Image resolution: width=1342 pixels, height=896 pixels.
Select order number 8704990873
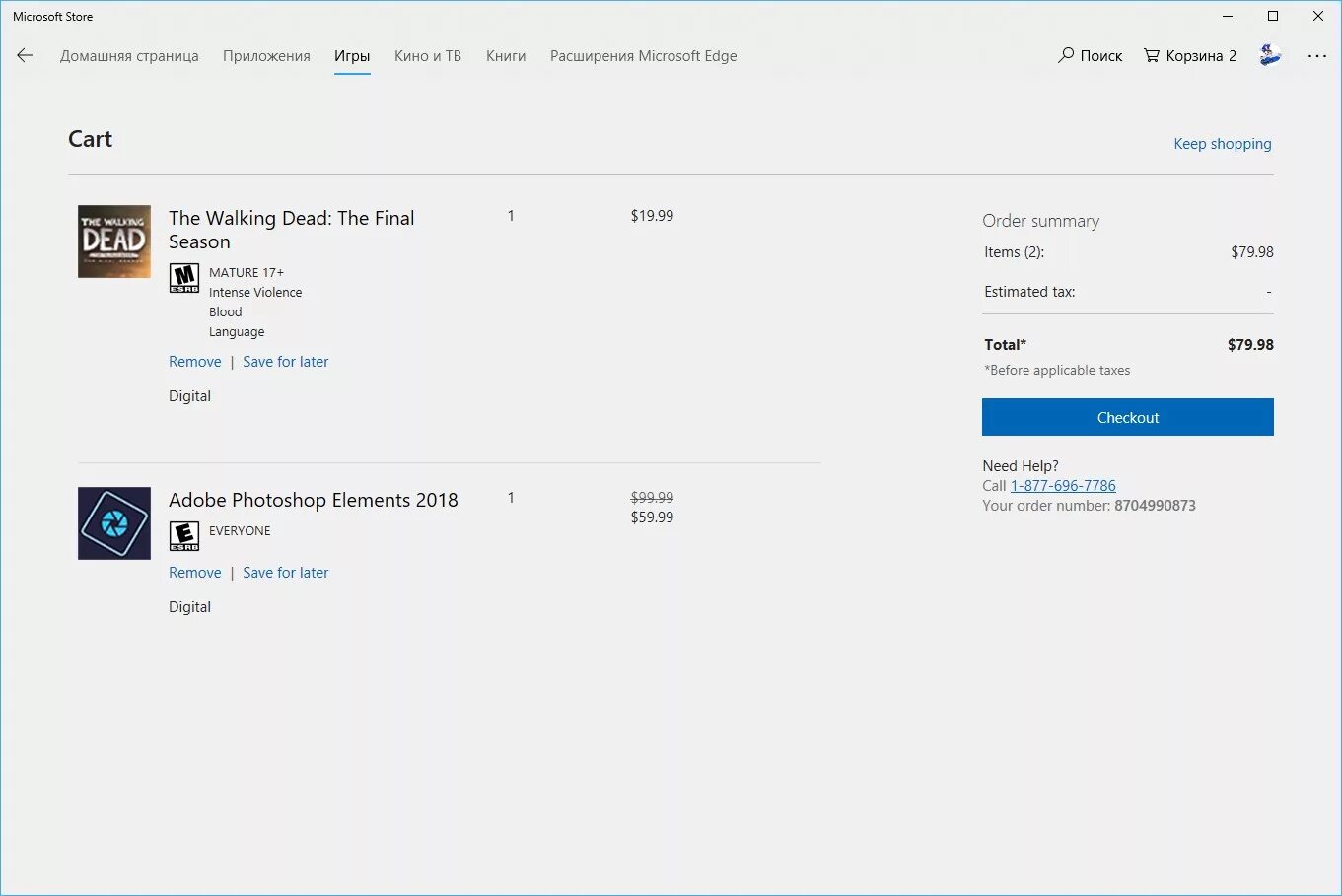(x=1155, y=506)
